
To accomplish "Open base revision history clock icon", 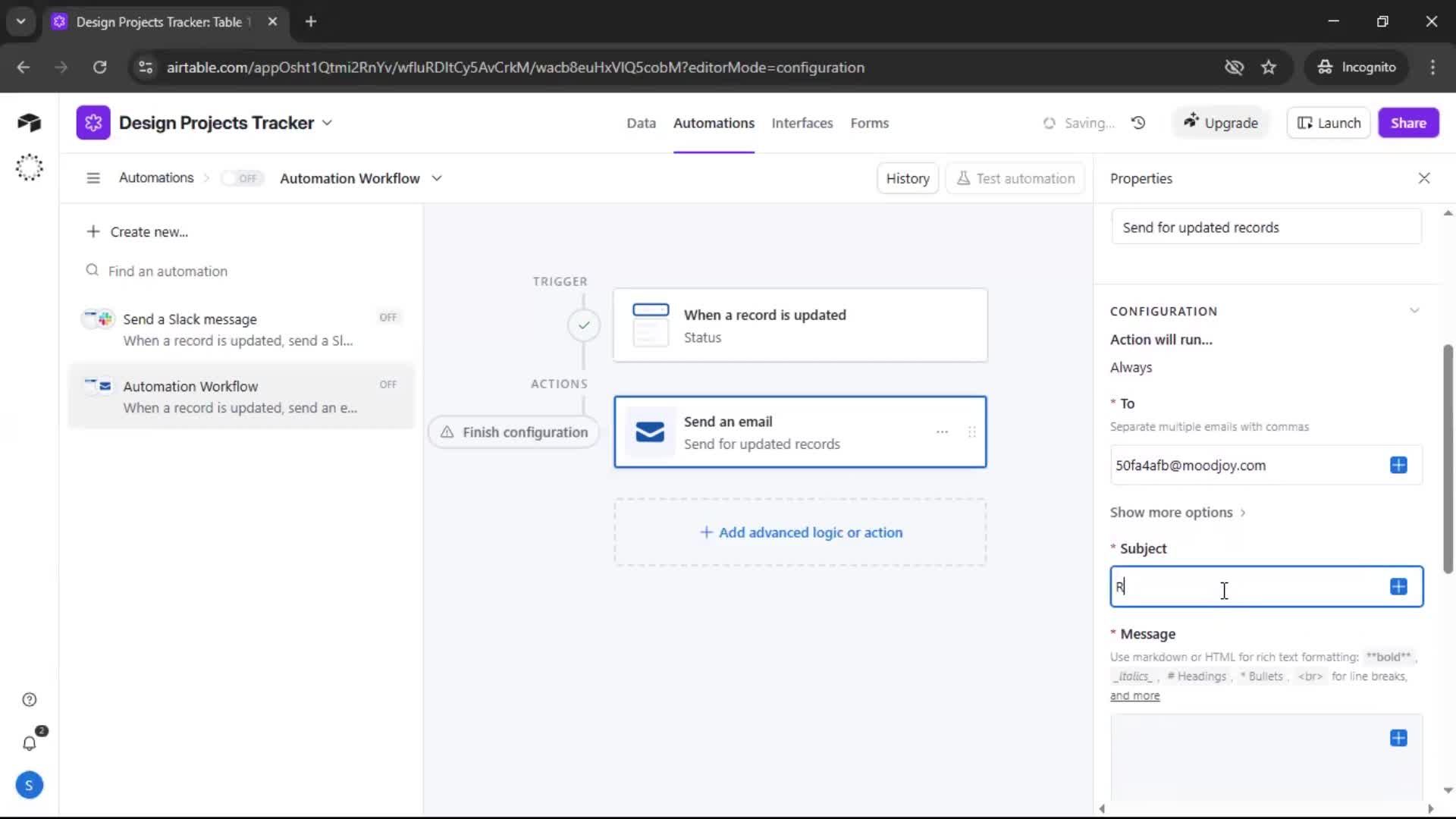I will tap(1138, 123).
